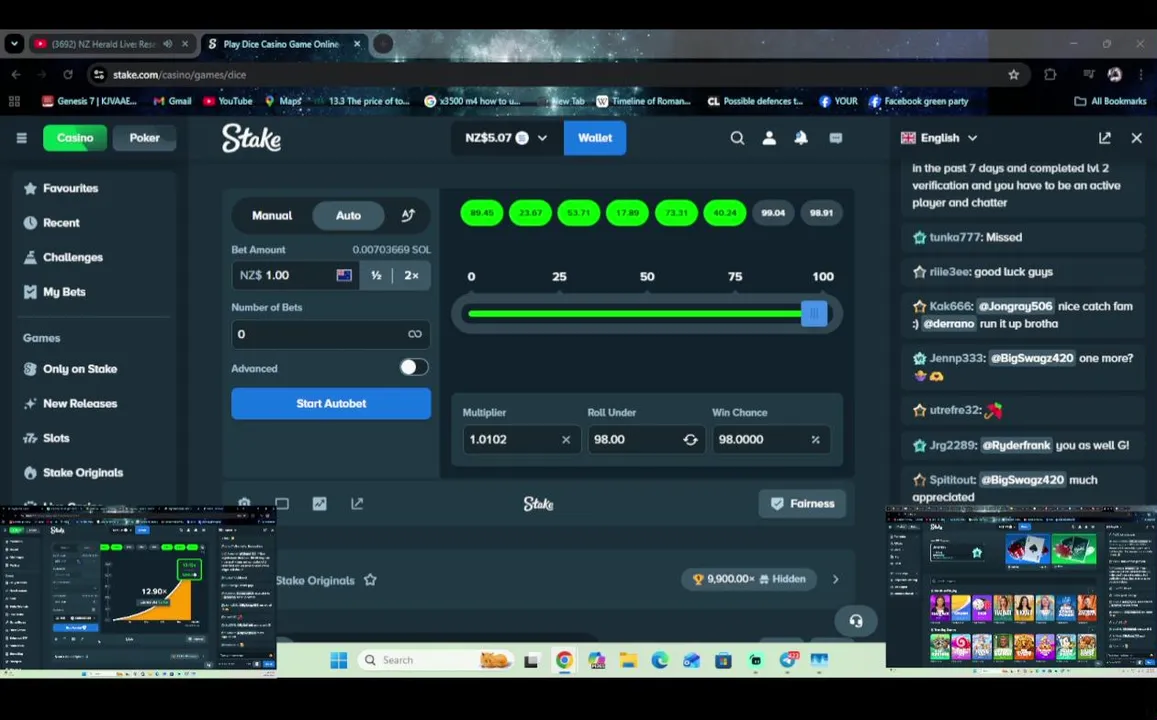
Task: Click the Number of Bets field
Action: click(x=331, y=334)
